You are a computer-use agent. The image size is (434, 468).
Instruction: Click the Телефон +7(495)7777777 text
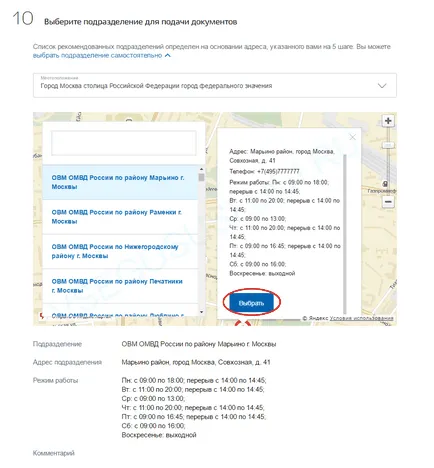click(264, 171)
